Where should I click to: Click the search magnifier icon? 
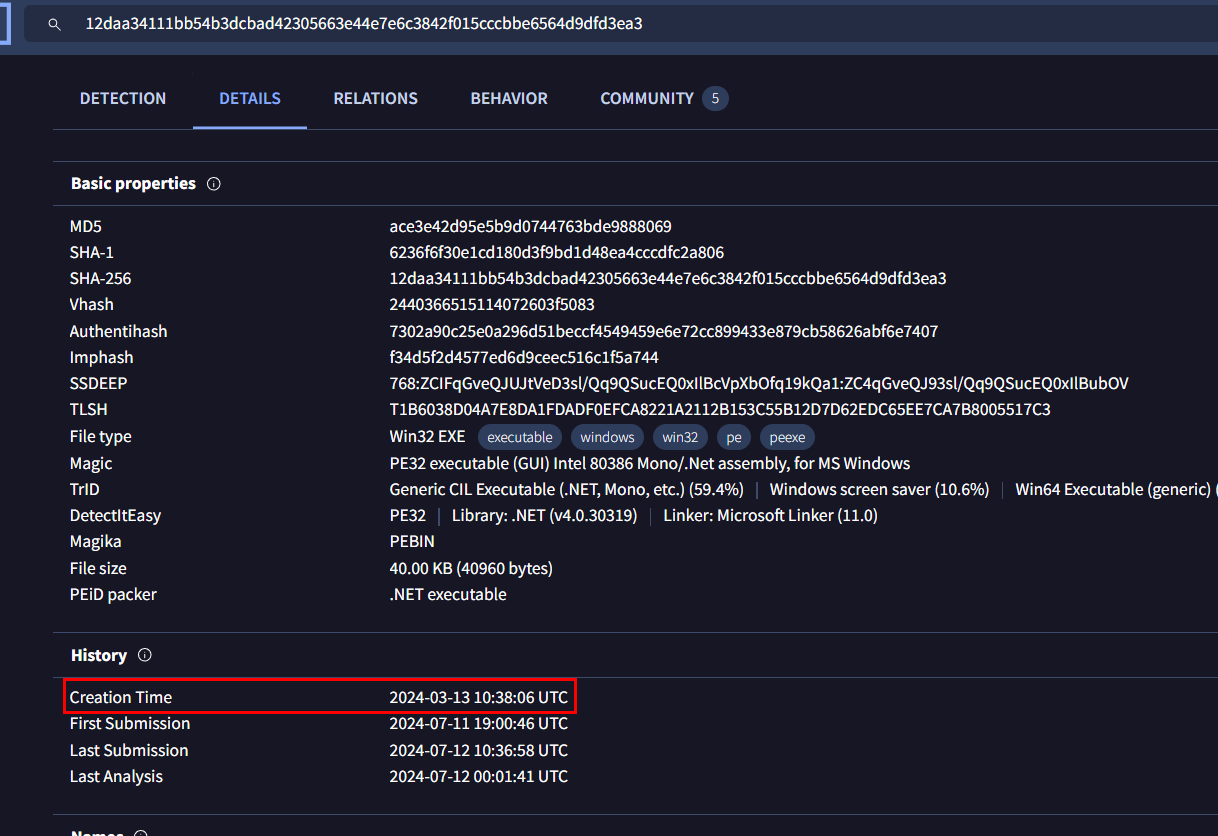(x=54, y=24)
